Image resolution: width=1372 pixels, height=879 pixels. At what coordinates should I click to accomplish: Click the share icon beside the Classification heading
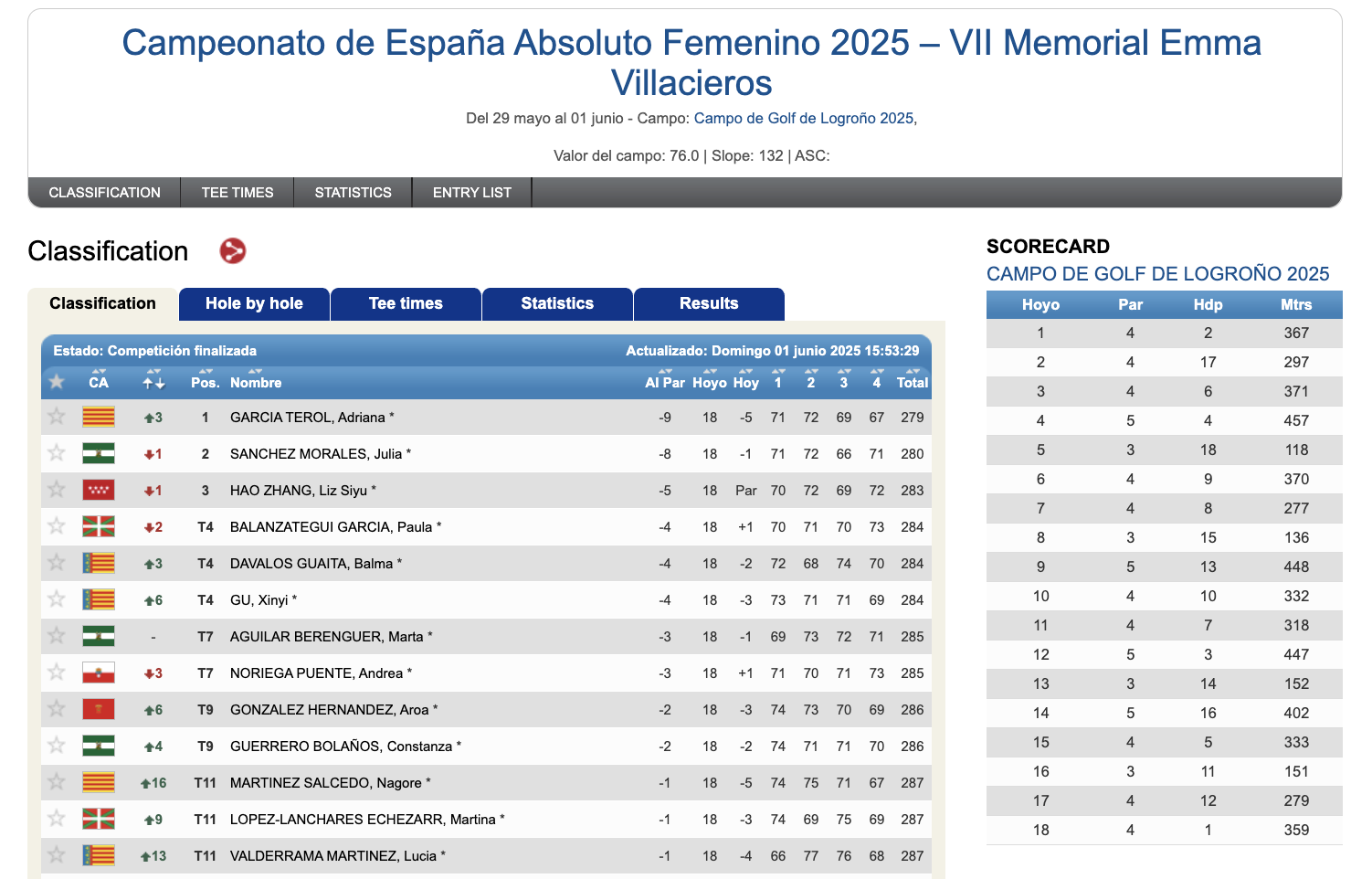[234, 251]
